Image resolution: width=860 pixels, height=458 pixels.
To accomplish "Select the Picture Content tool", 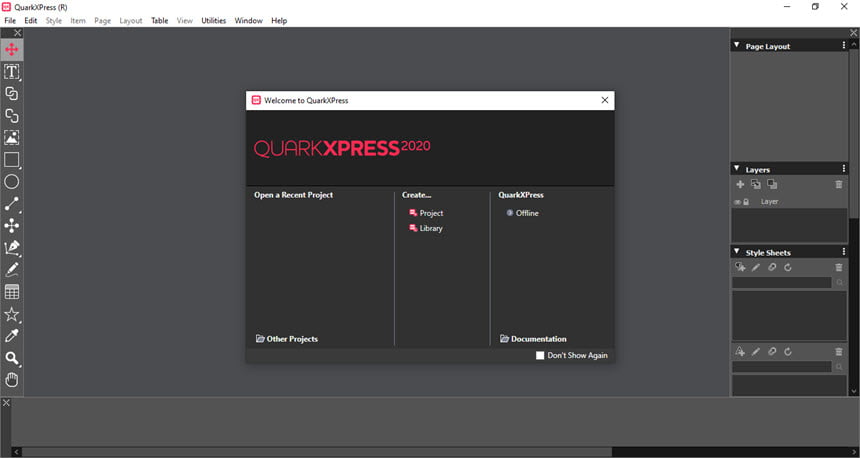I will (x=12, y=137).
